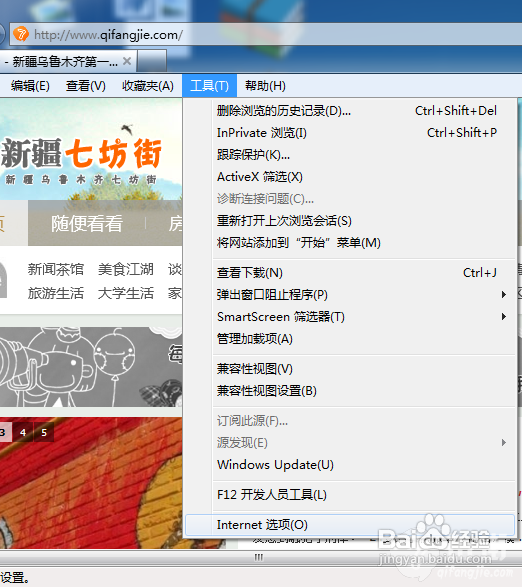The image size is (522, 587).
Task: Close the 工具(T) menu header
Action: (209, 86)
